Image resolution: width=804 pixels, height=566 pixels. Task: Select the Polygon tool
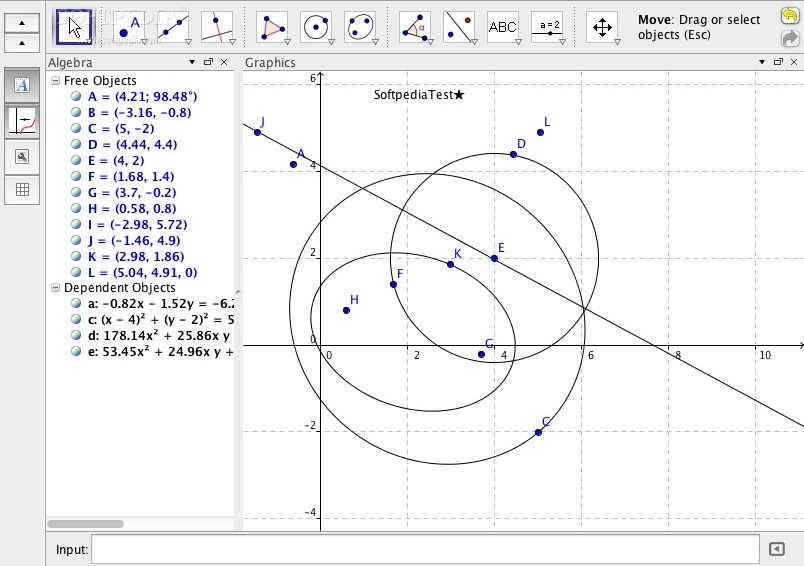(272, 27)
